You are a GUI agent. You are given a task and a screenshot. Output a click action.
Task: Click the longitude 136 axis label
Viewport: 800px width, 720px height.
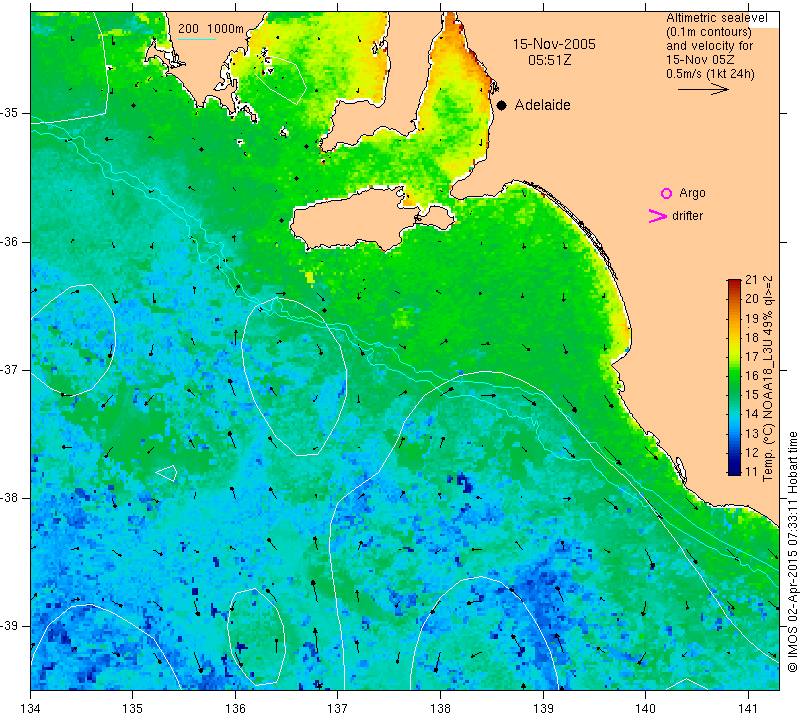tap(235, 709)
